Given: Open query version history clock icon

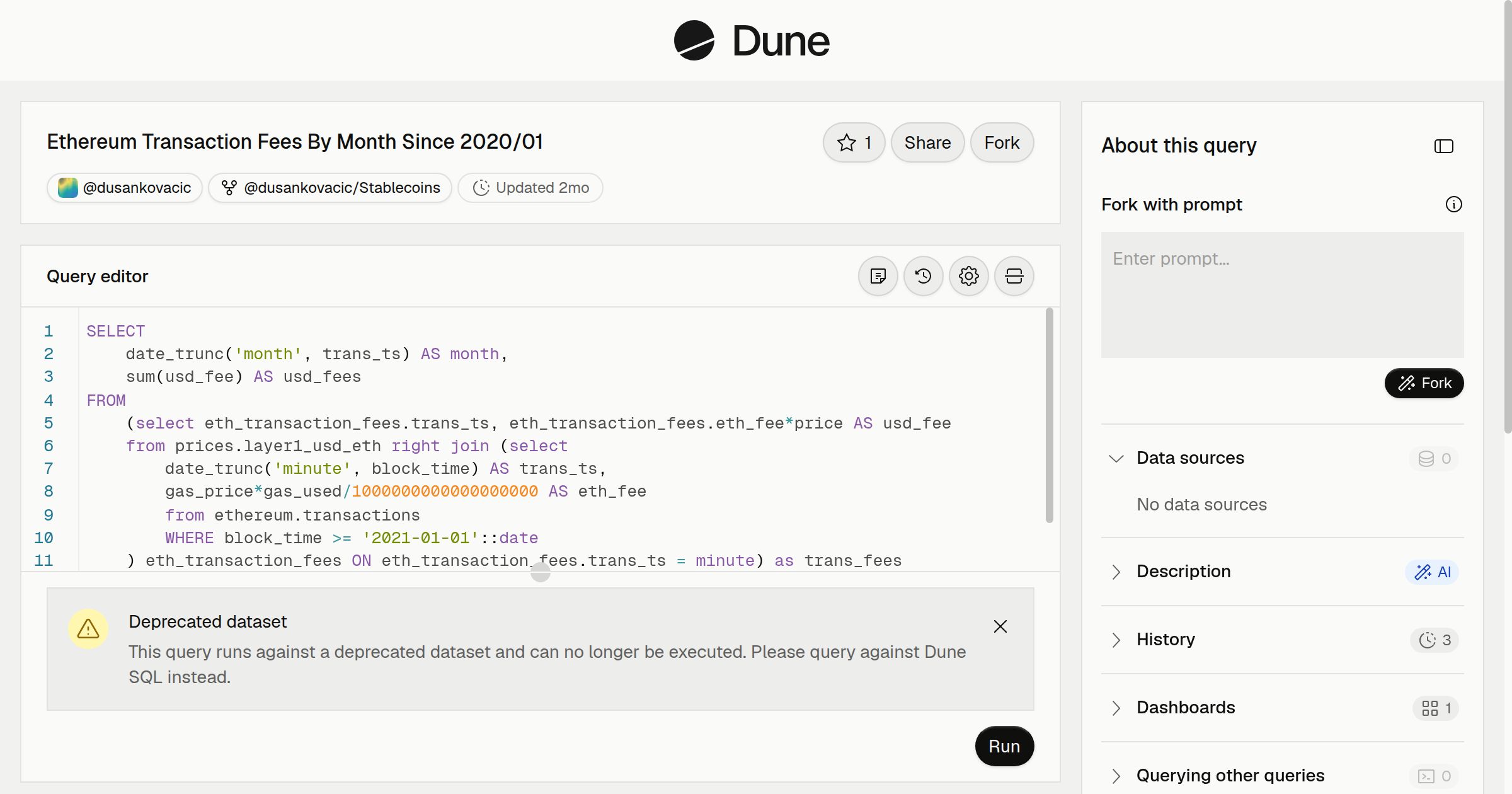Looking at the screenshot, I should click(923, 276).
